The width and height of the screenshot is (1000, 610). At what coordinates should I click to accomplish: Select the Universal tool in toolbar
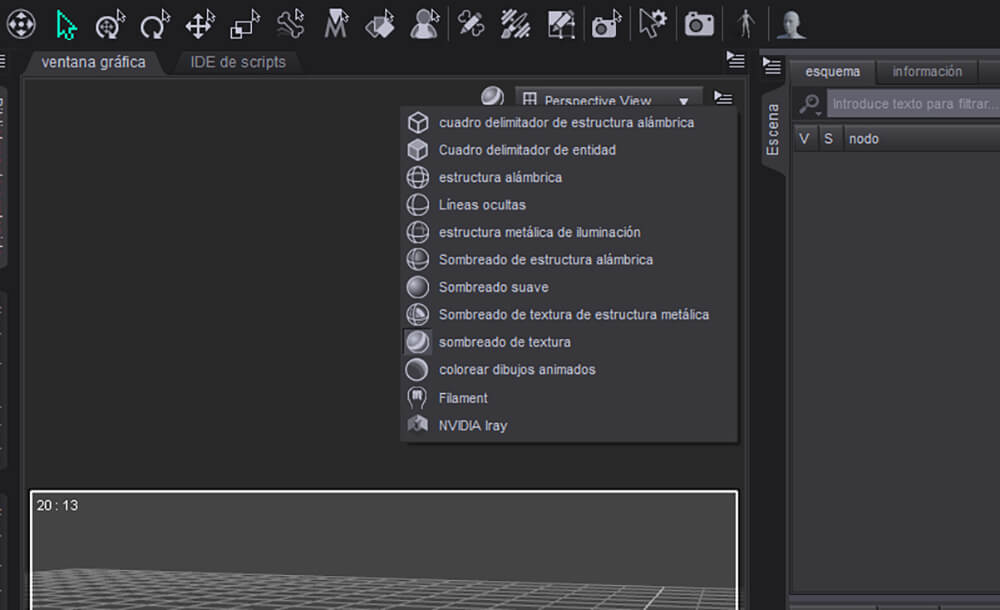110,25
